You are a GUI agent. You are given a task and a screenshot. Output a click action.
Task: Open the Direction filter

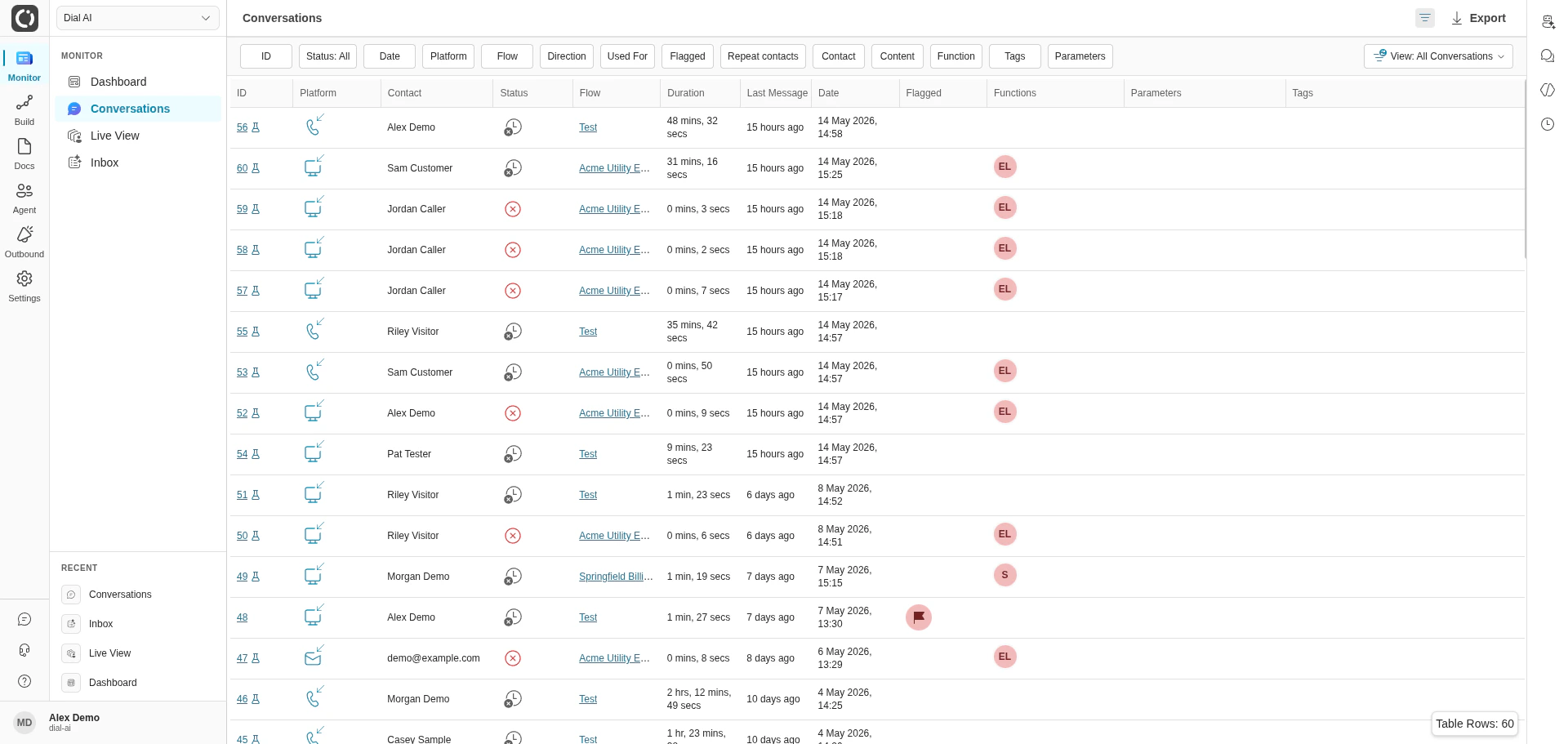[567, 56]
